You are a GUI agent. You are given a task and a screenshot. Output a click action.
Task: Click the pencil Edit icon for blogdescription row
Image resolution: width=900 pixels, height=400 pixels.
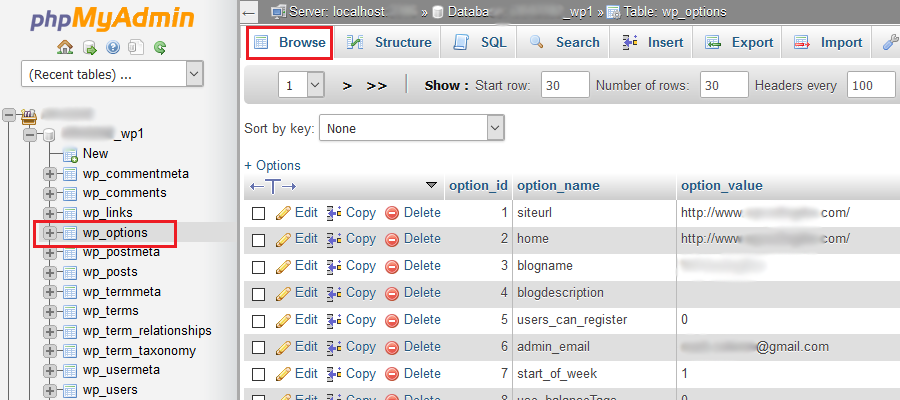283,293
